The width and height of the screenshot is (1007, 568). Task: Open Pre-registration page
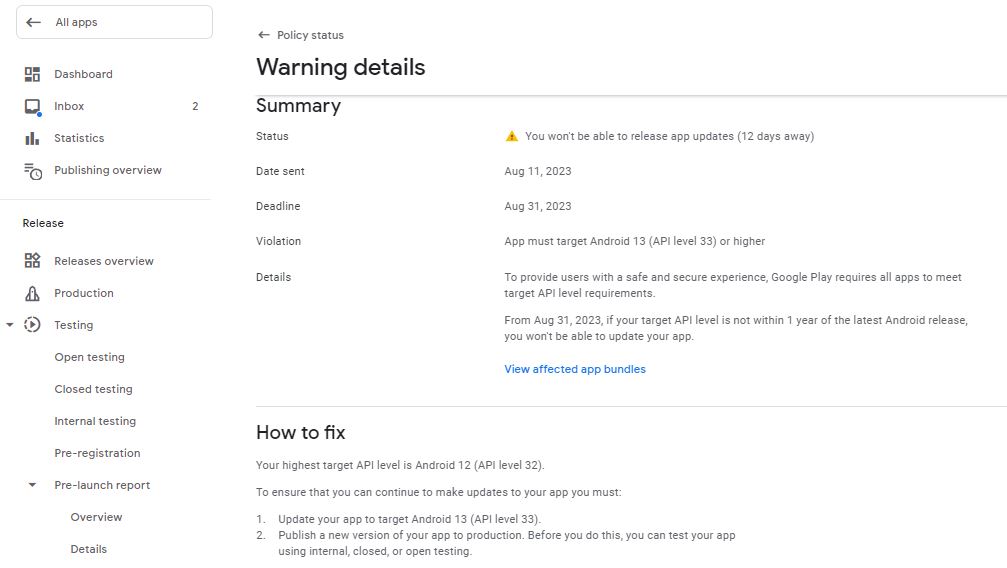click(97, 453)
